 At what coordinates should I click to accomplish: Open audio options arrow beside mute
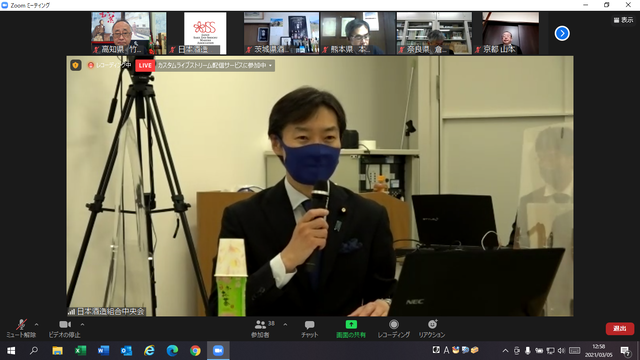36,325
